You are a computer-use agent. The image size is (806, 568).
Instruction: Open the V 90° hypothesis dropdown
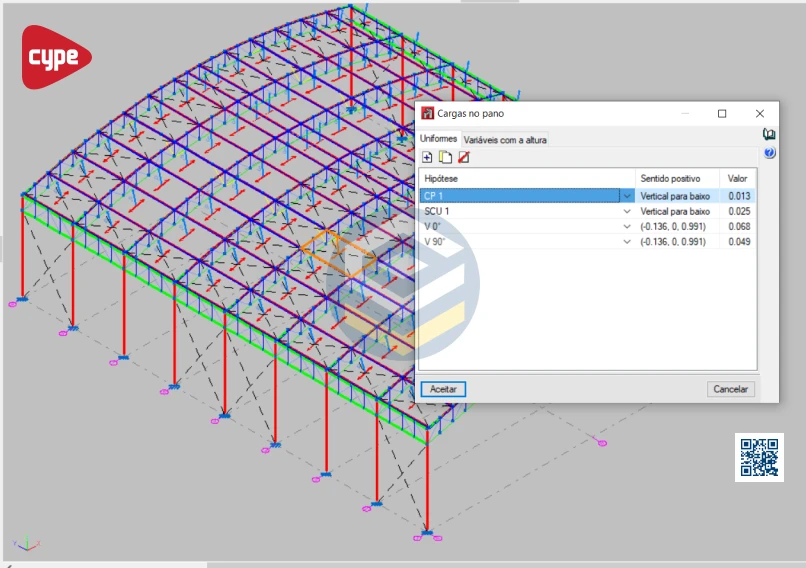(x=627, y=242)
